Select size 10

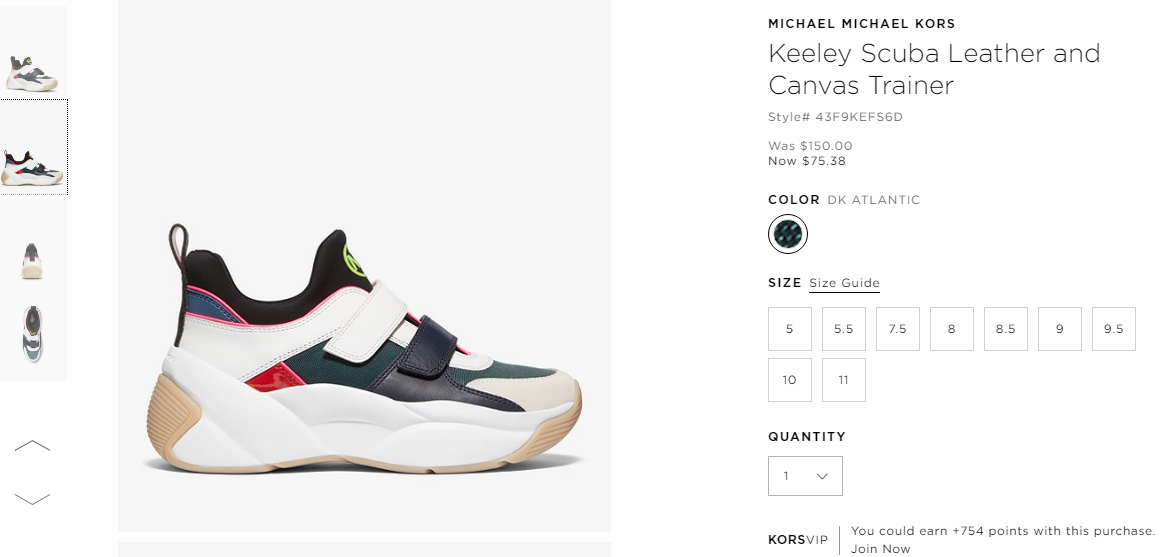[x=790, y=380]
